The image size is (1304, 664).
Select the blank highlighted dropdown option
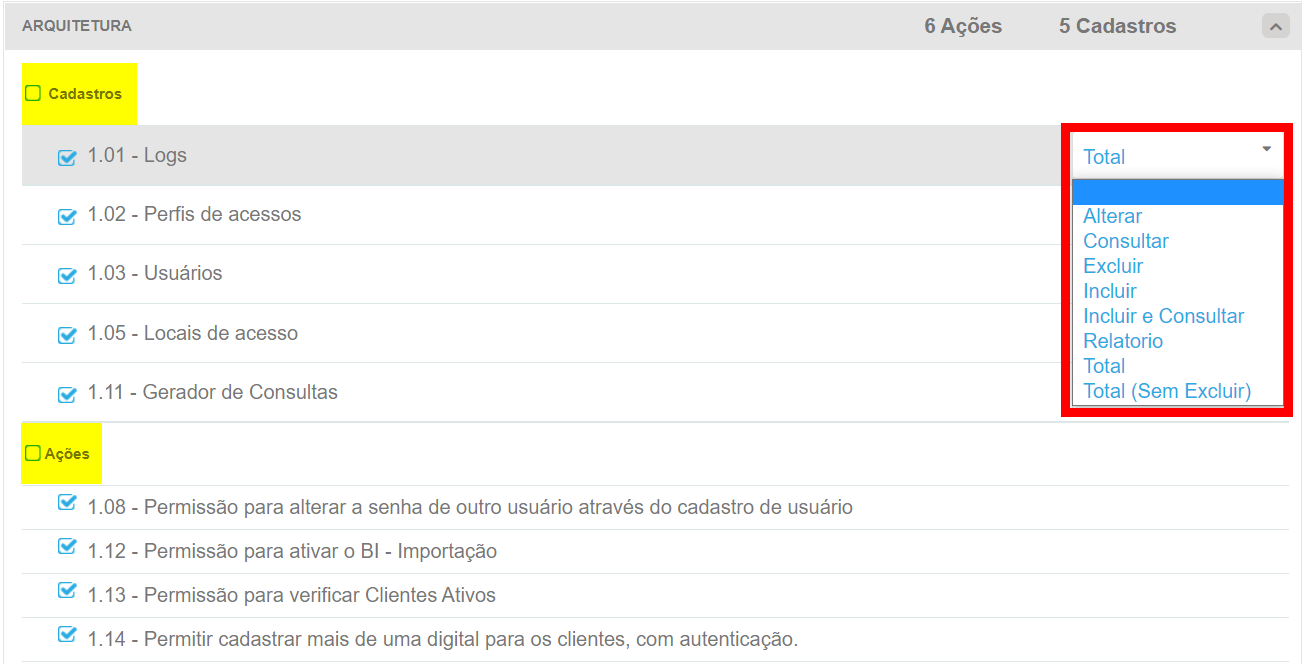[1177, 192]
